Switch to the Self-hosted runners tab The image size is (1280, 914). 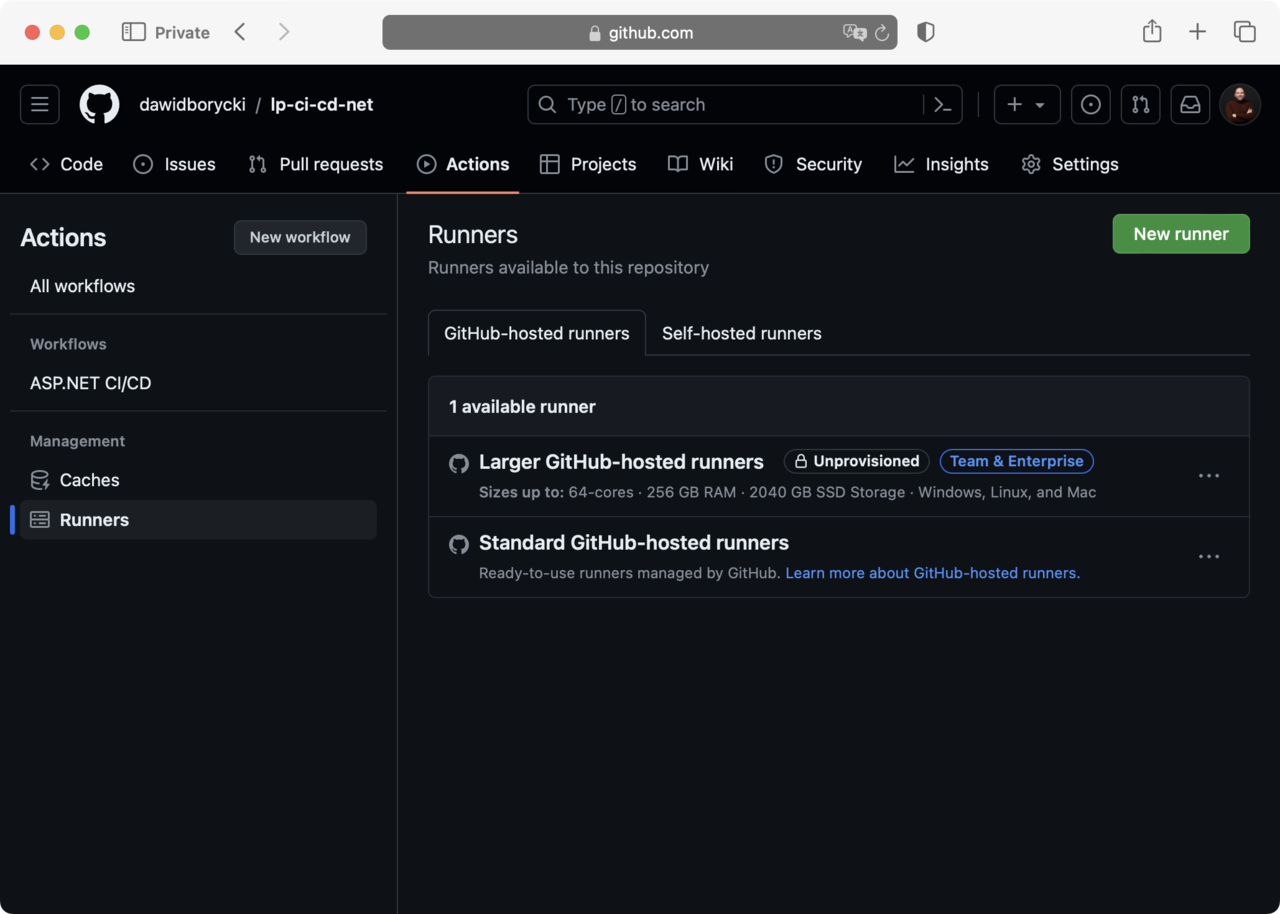[741, 334]
